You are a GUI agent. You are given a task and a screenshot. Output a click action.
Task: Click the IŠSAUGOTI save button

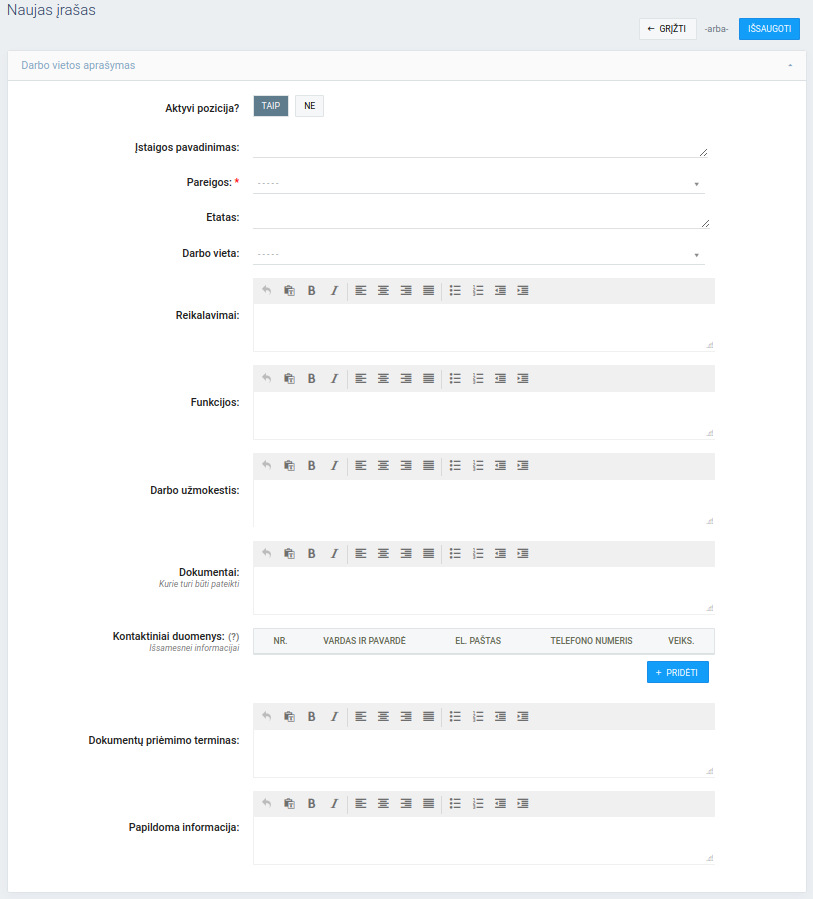769,29
